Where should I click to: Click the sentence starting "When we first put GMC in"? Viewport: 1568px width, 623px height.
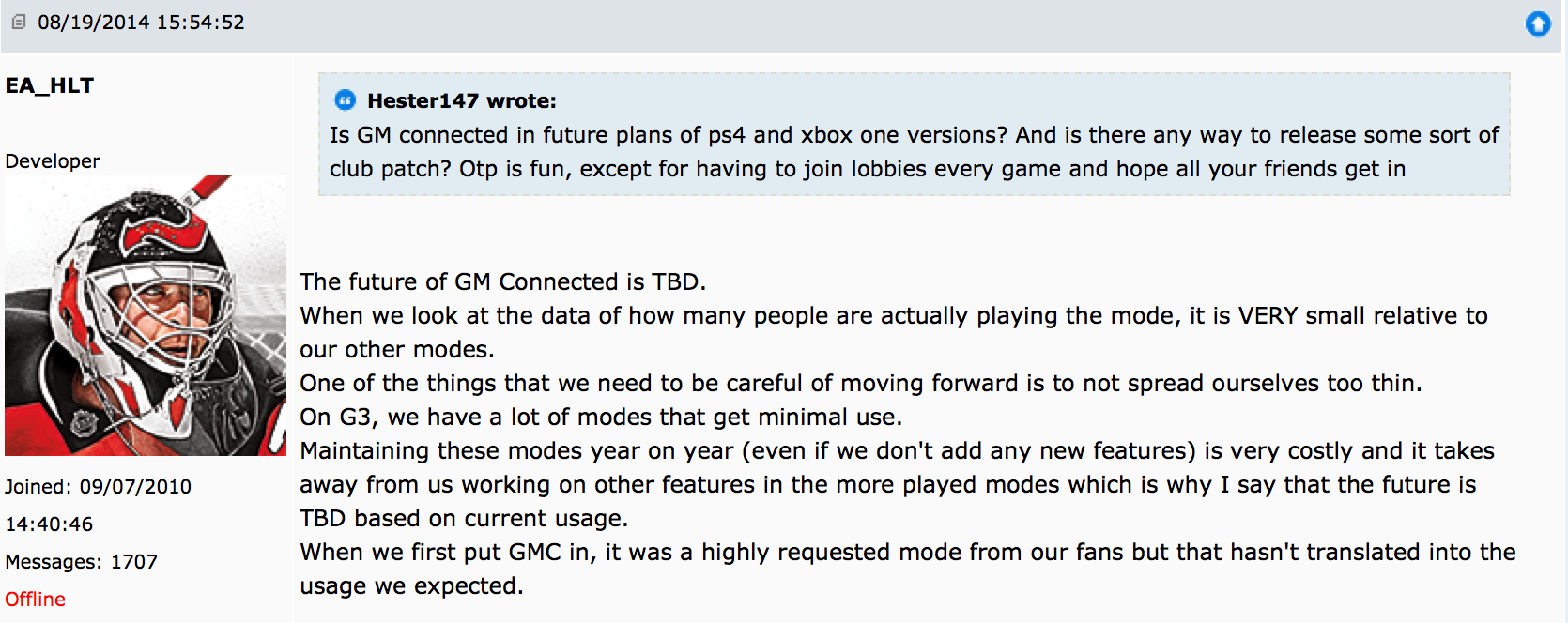(907, 552)
